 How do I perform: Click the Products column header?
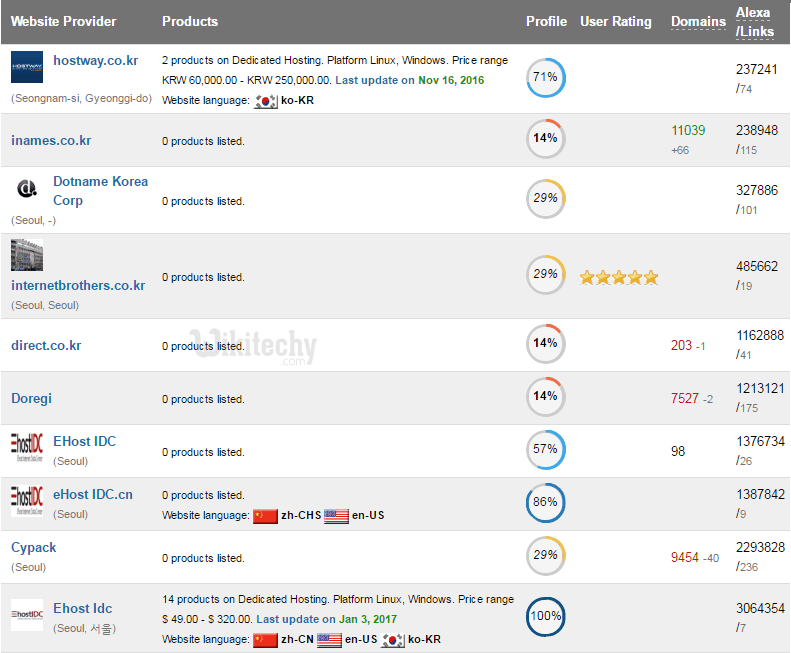coord(190,22)
